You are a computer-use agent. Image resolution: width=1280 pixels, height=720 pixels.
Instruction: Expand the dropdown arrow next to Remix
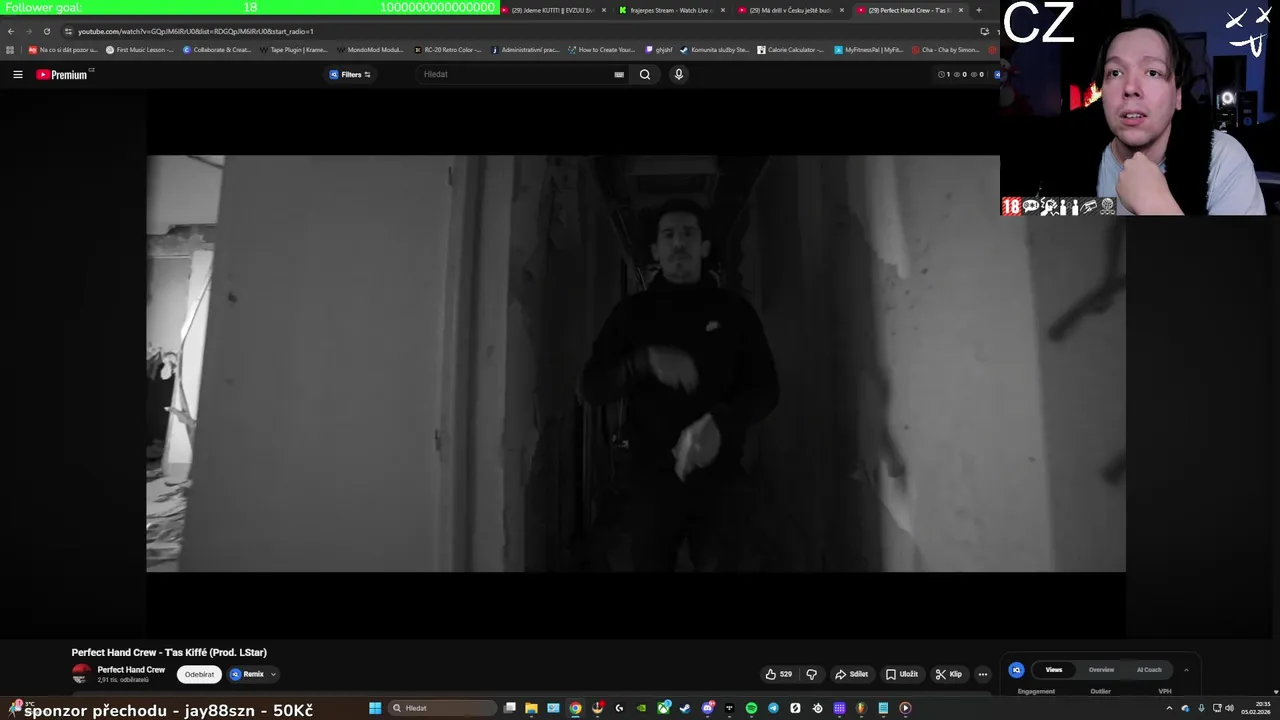coord(273,674)
